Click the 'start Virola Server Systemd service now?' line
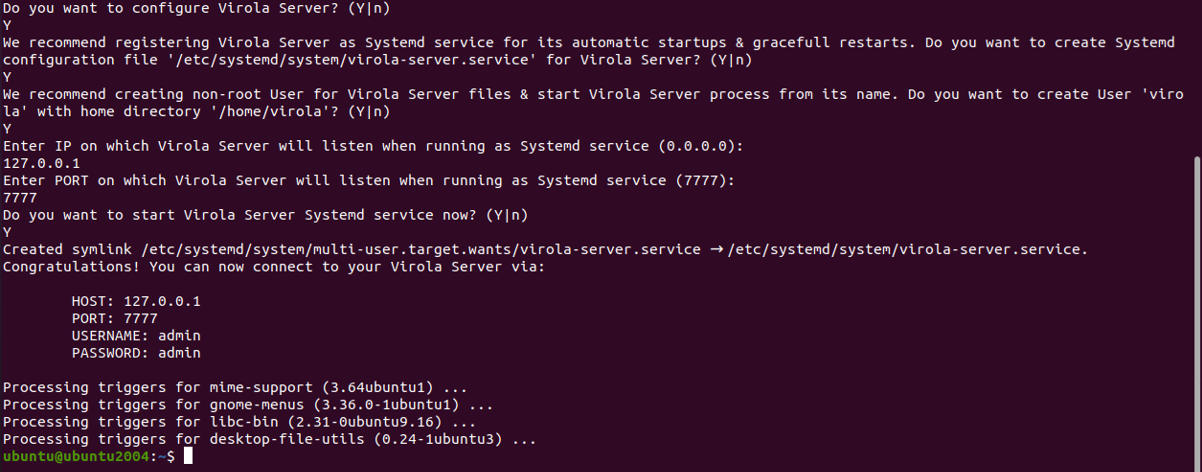 [x=265, y=215]
